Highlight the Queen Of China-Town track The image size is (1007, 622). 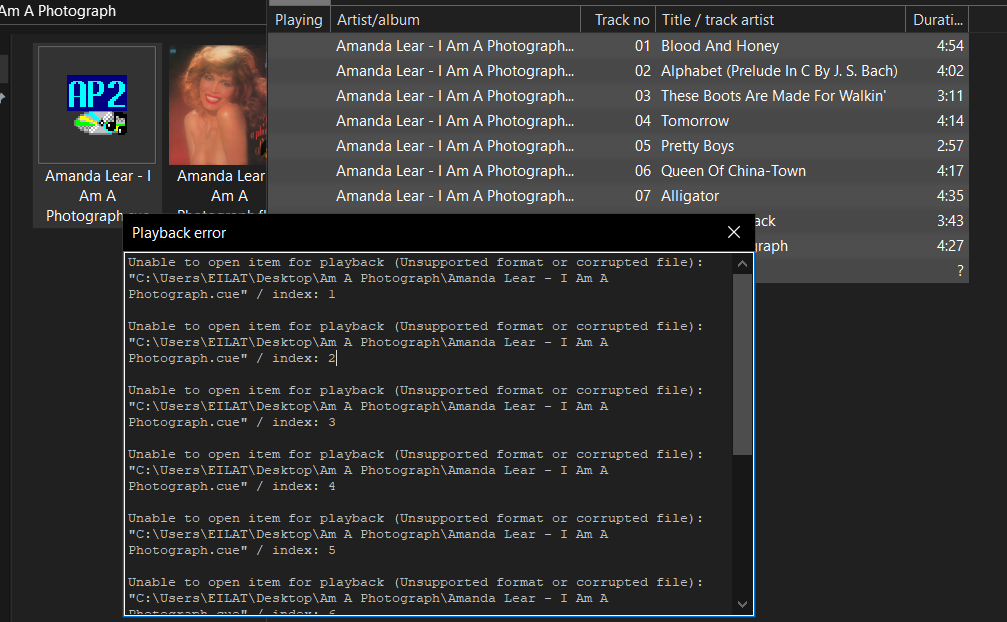[733, 171]
